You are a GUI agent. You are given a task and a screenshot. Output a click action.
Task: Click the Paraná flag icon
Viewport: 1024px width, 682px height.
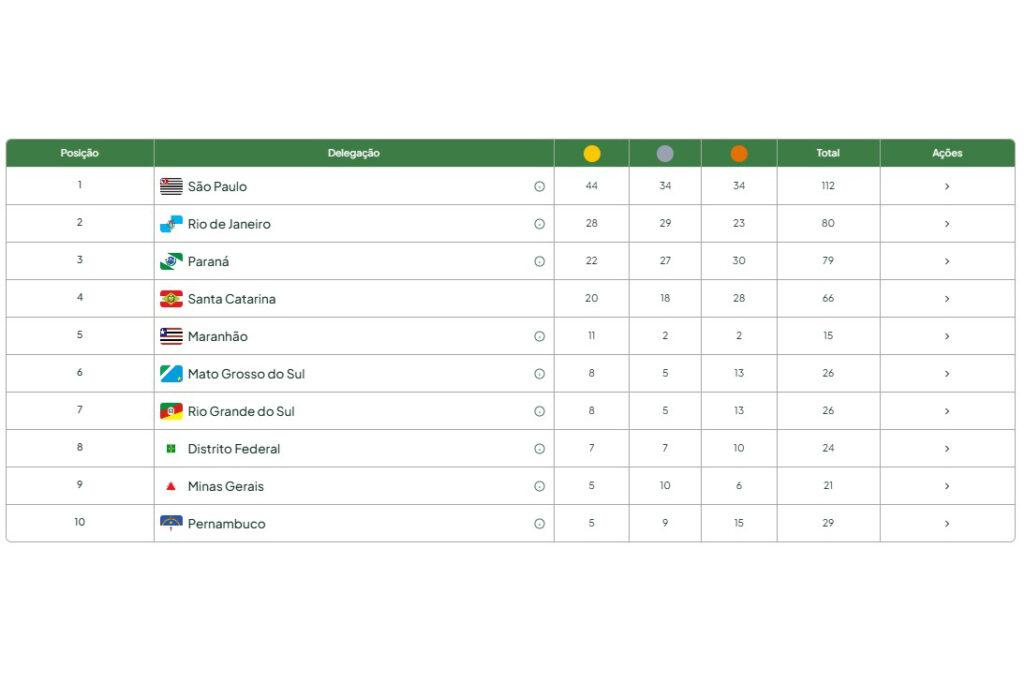pyautogui.click(x=171, y=261)
